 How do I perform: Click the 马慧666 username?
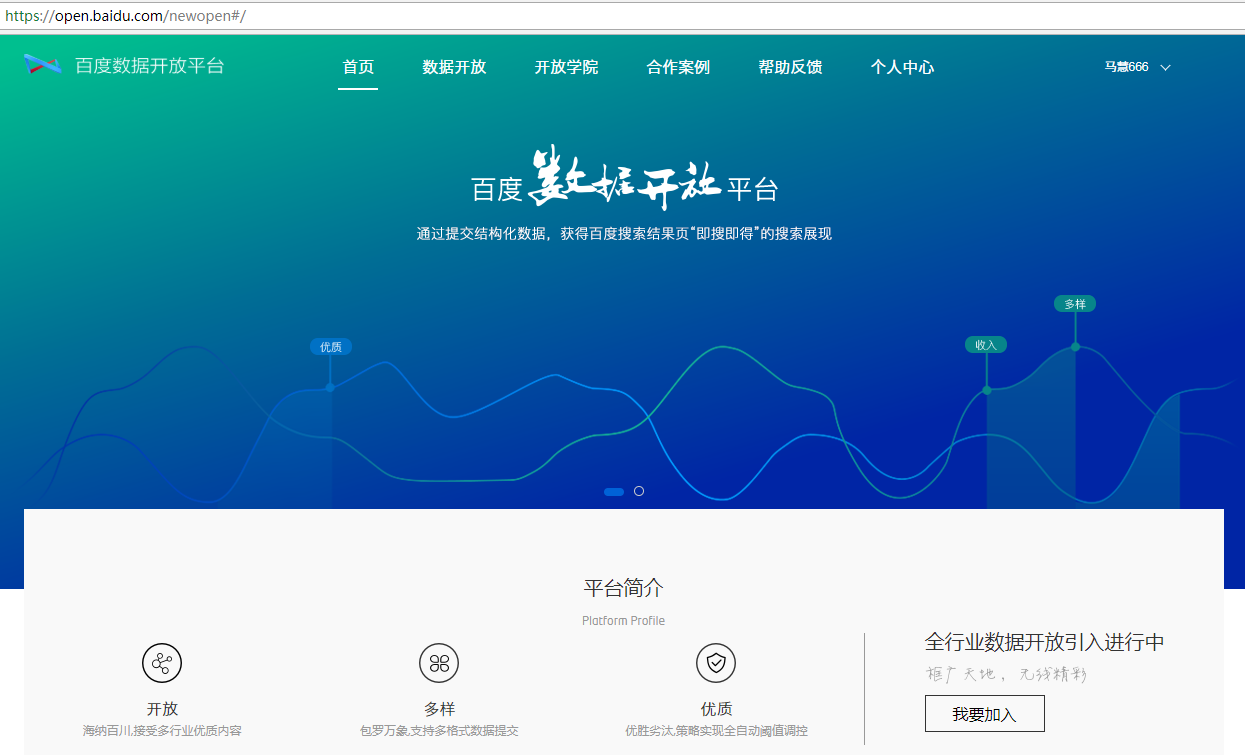1126,67
